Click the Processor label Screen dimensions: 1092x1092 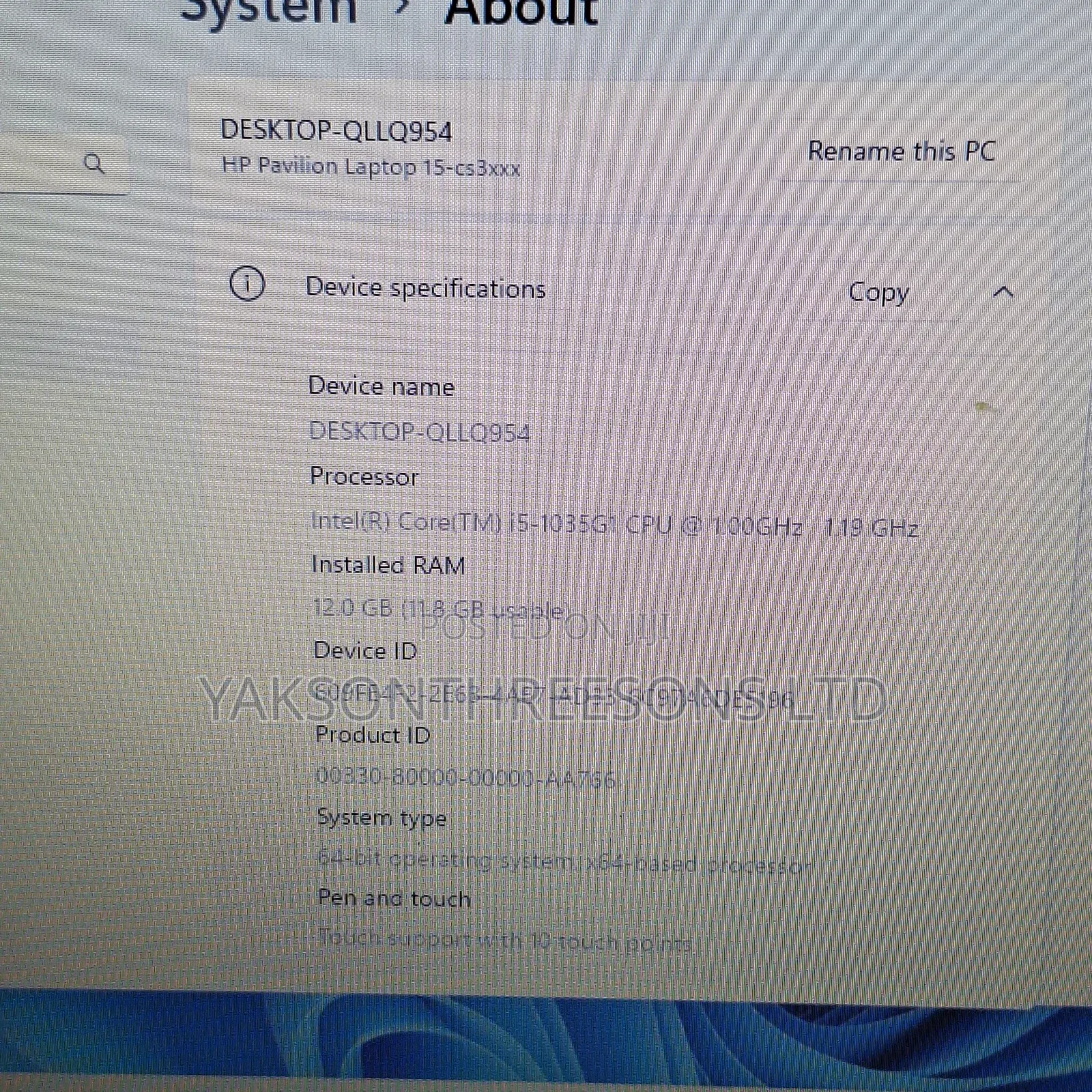364,476
